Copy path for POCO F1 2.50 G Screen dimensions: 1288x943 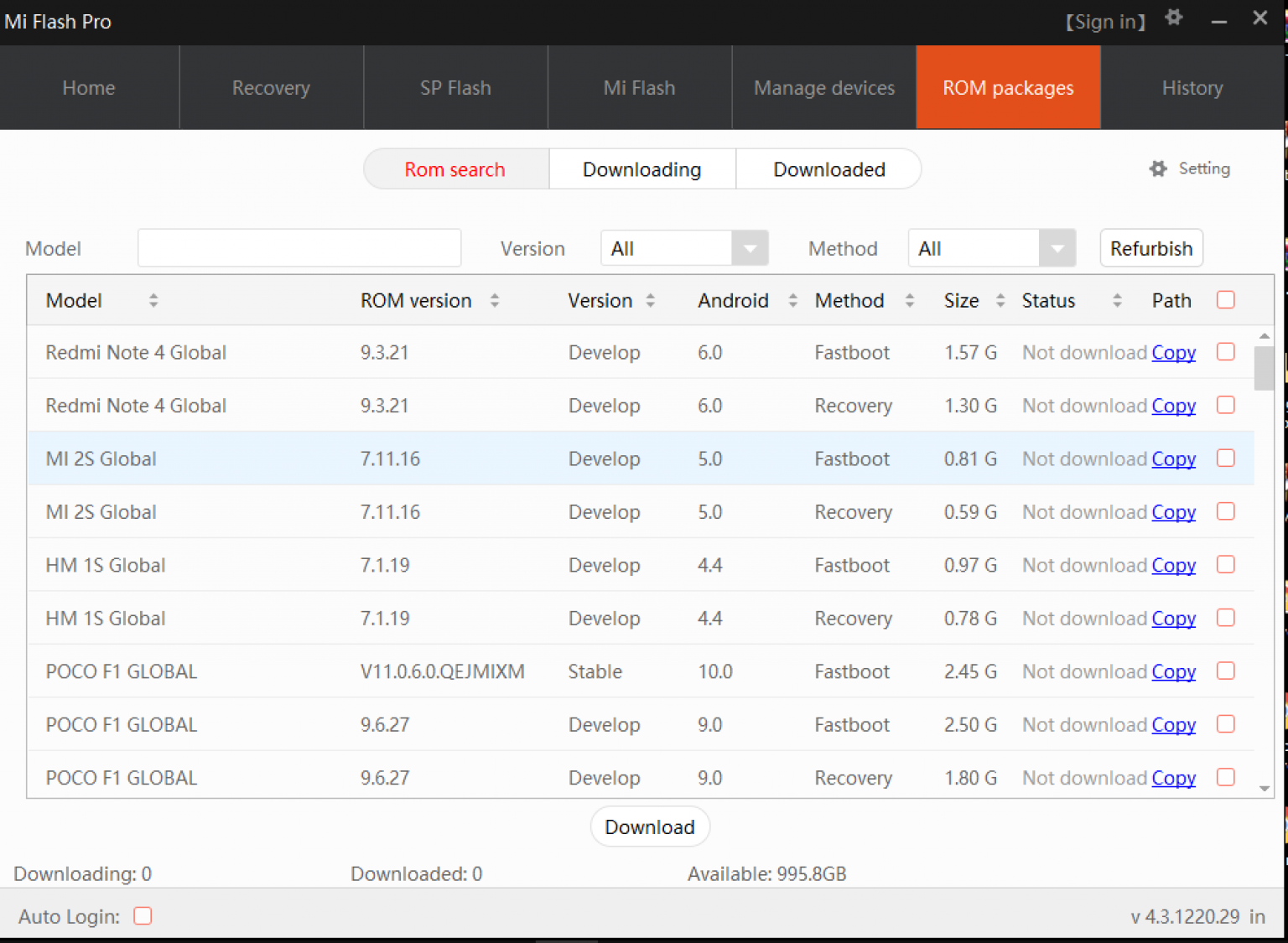pyautogui.click(x=1174, y=725)
